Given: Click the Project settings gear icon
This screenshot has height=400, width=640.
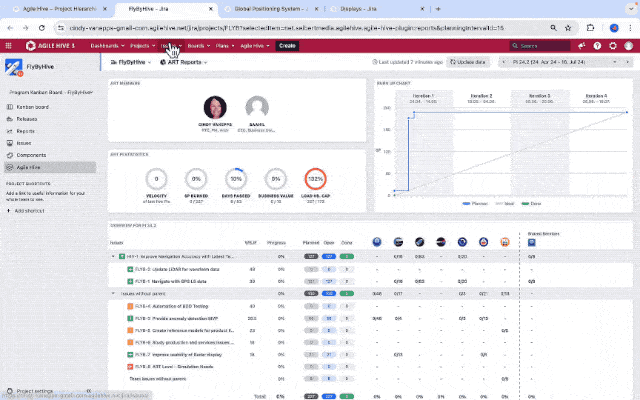Looking at the screenshot, I should [10, 391].
